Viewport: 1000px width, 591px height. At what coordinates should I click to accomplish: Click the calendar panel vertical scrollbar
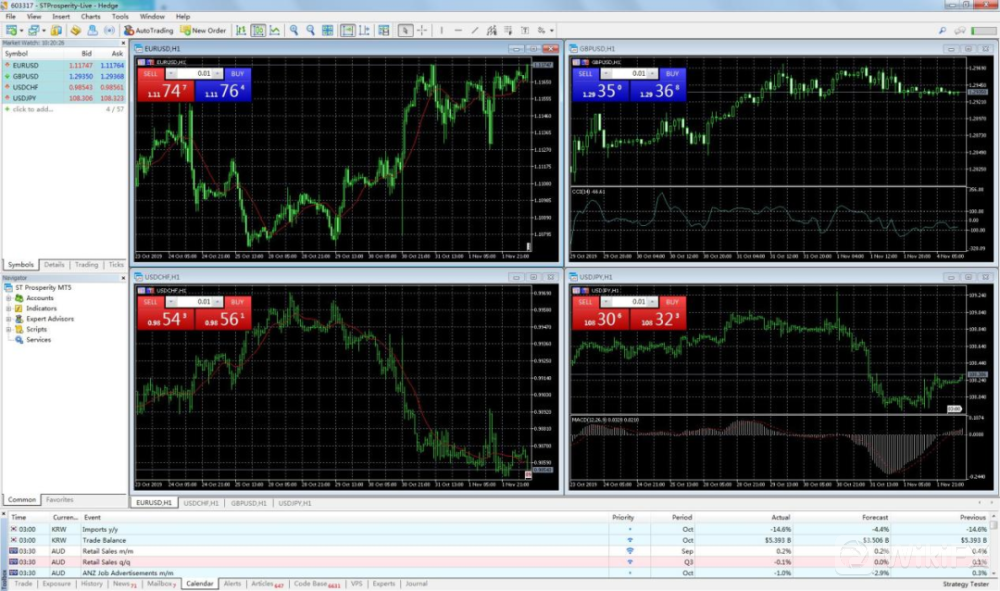(994, 545)
